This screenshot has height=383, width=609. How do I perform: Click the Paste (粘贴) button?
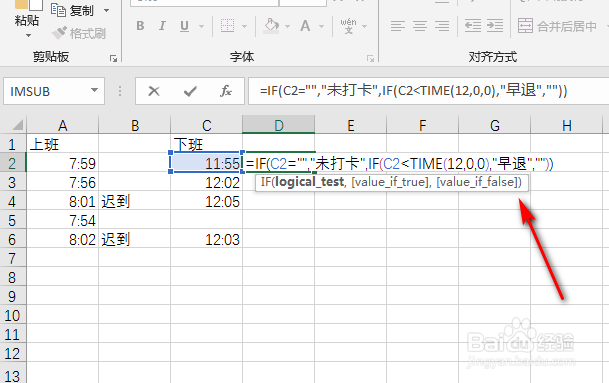pos(27,14)
